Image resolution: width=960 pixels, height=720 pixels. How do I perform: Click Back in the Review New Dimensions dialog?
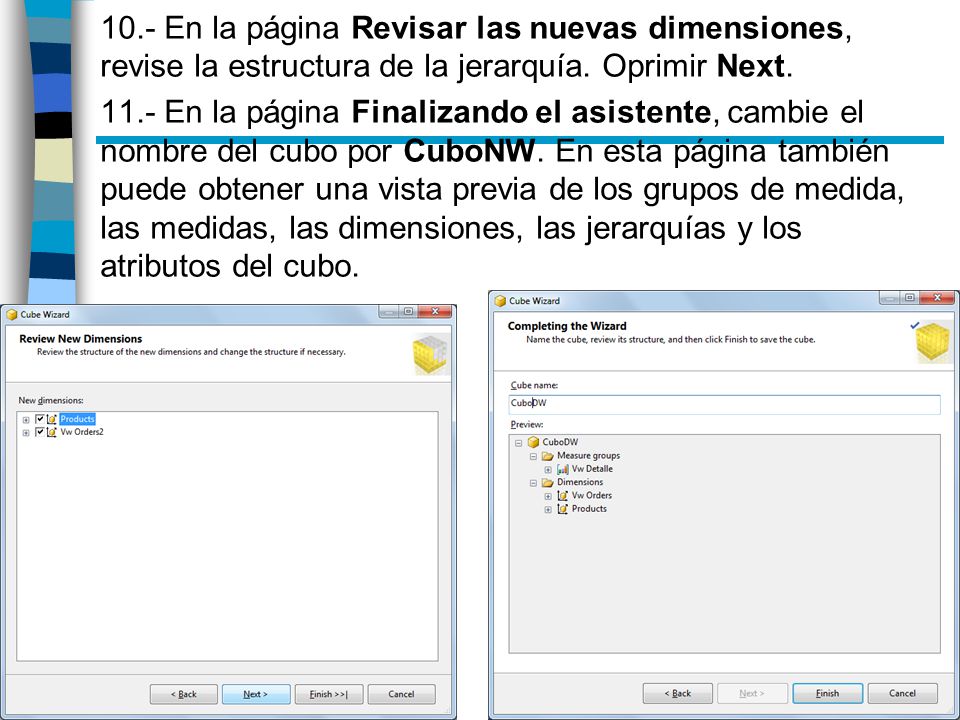[x=184, y=694]
